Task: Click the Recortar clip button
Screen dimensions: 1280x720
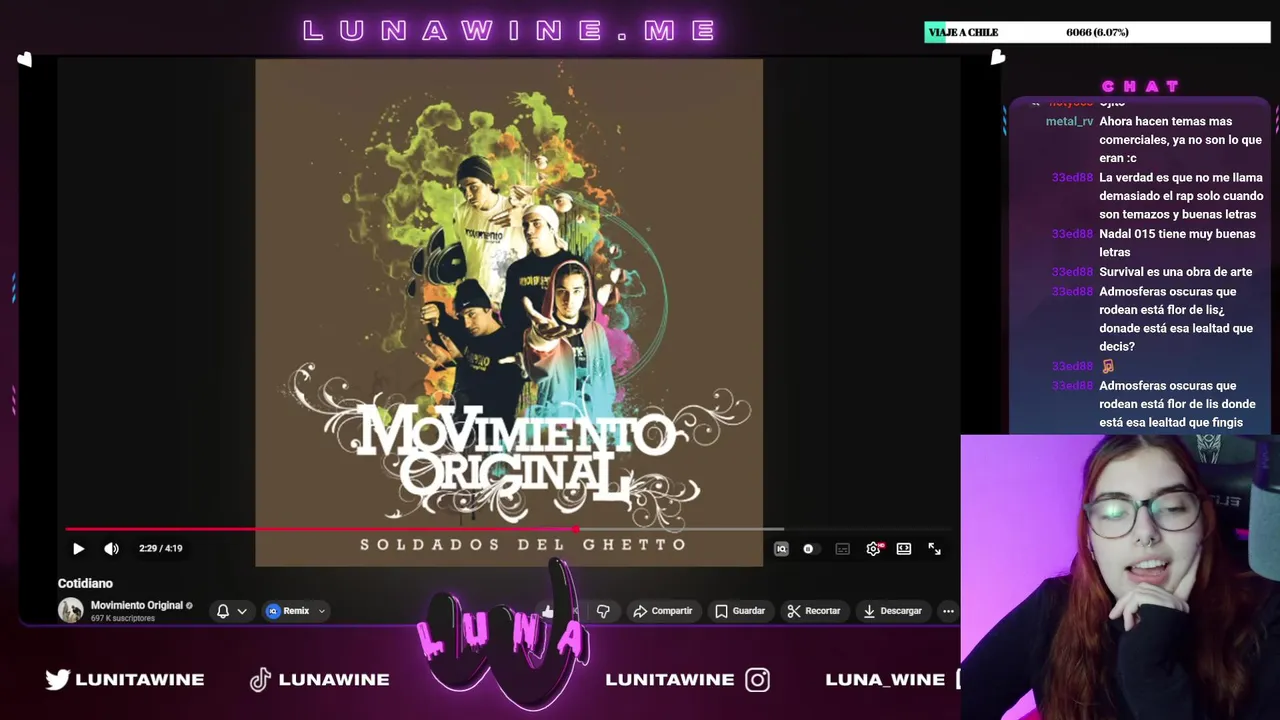Action: 813,611
